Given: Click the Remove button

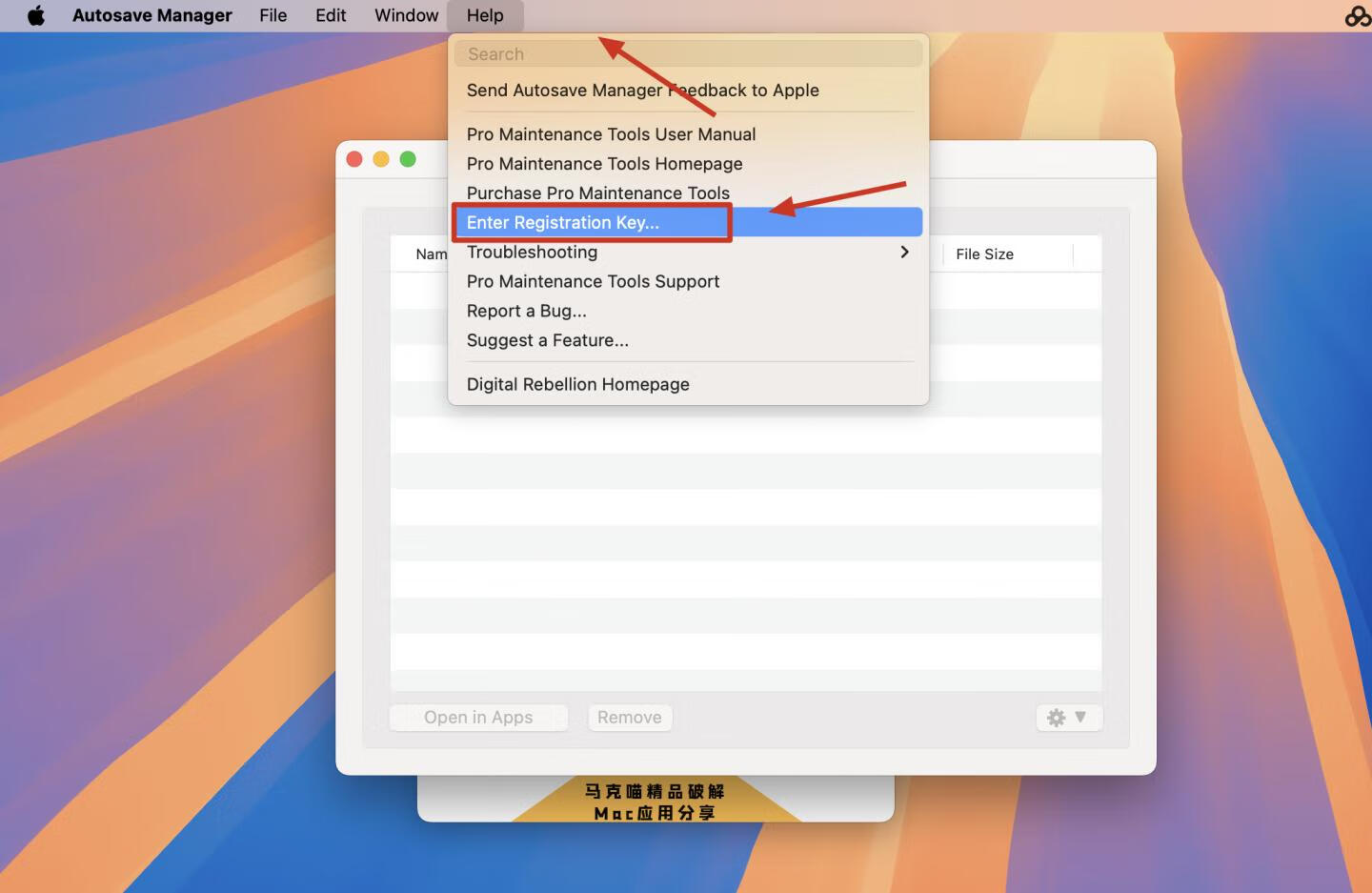Looking at the screenshot, I should click(630, 718).
